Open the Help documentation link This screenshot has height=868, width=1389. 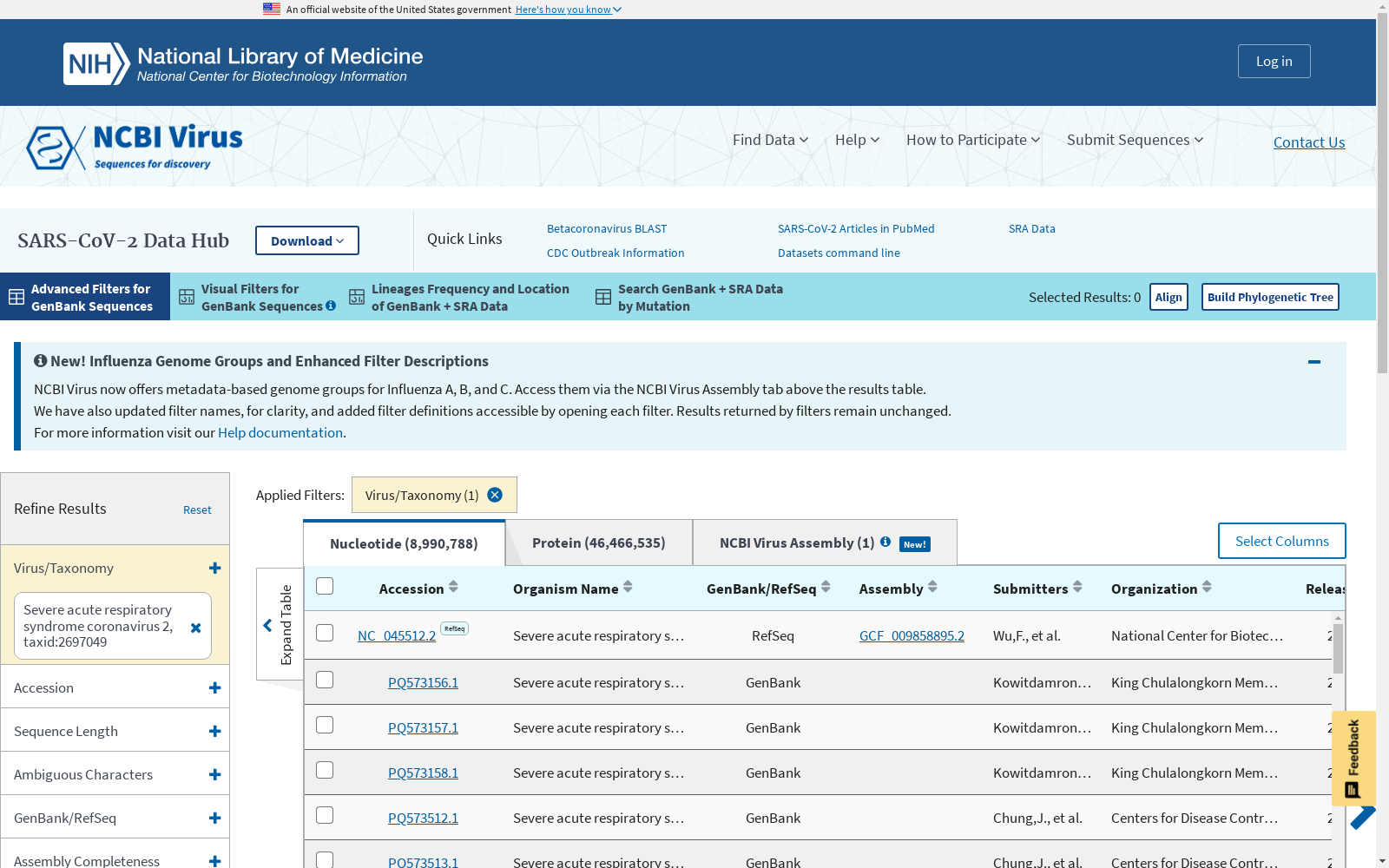coord(280,432)
